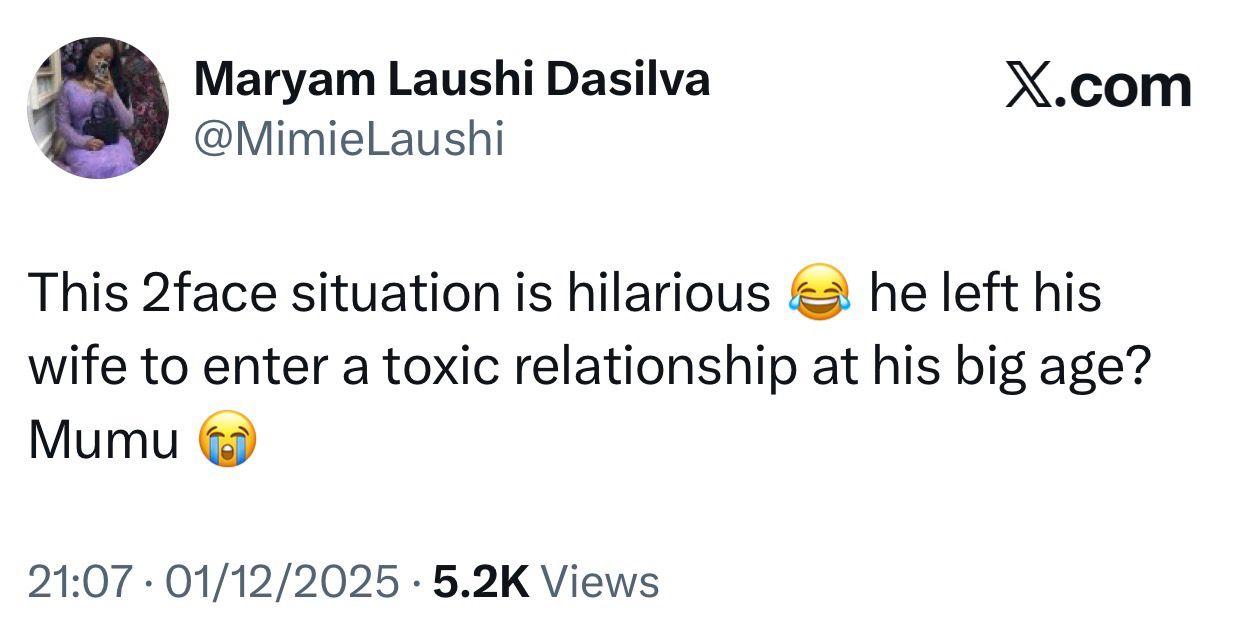Click the laughing tears emoji after "hilarious"
The width and height of the screenshot is (1242, 641).
point(820,295)
